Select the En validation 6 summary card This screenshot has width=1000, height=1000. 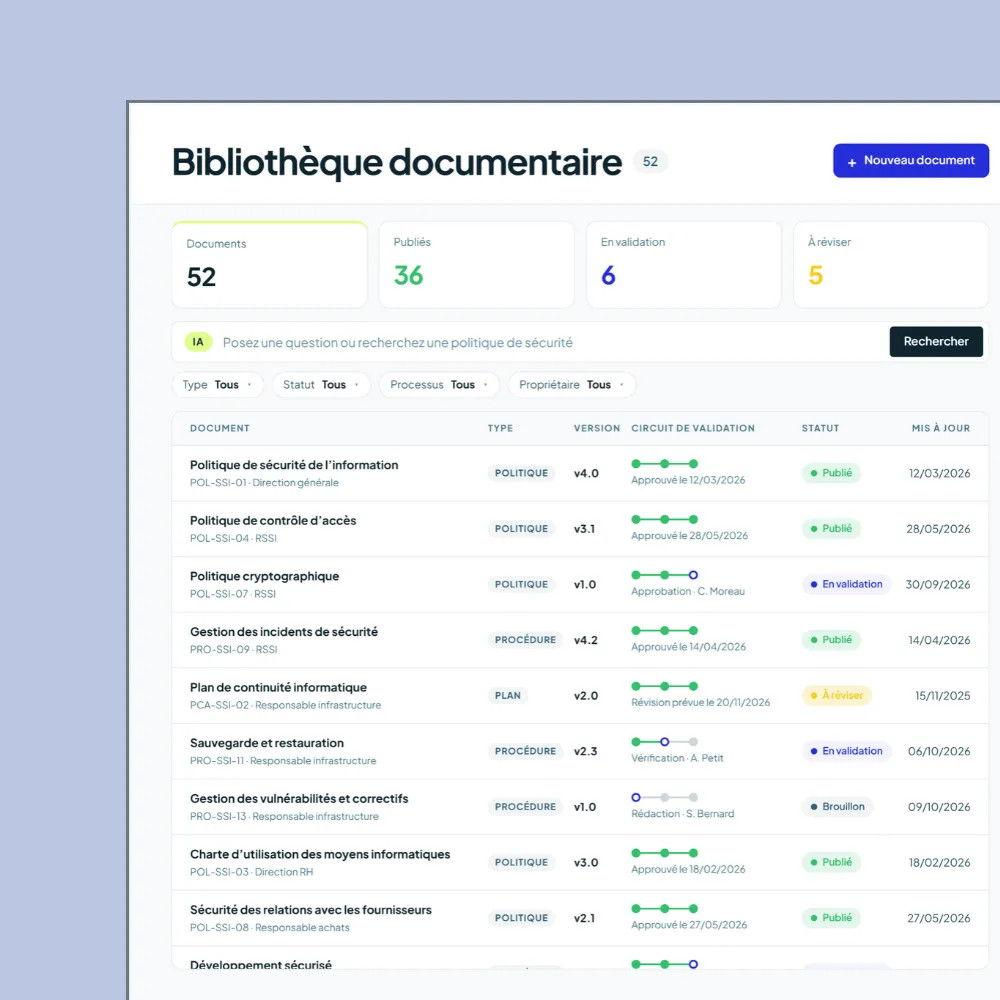[684, 265]
